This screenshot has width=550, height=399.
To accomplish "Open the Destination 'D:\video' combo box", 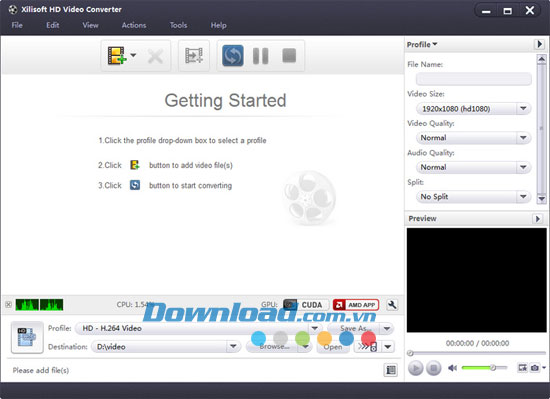I will click(166, 347).
